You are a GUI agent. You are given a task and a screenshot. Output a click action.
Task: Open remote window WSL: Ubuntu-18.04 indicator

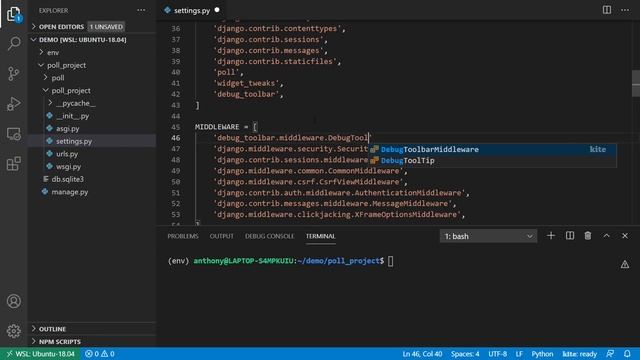point(40,354)
